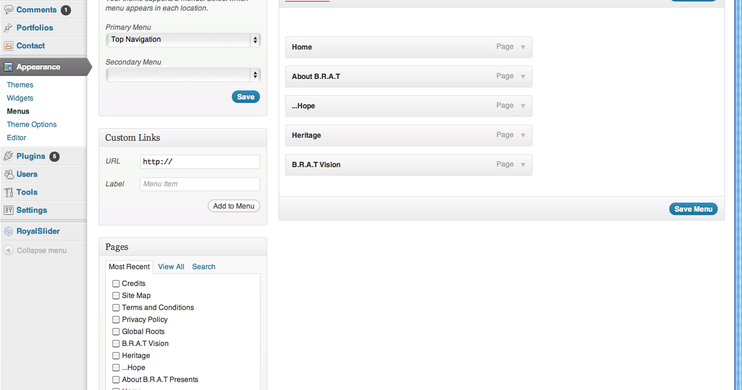The width and height of the screenshot is (742, 390).
Task: Expand the B.R.A.T Vision menu item arrow
Action: point(523,165)
